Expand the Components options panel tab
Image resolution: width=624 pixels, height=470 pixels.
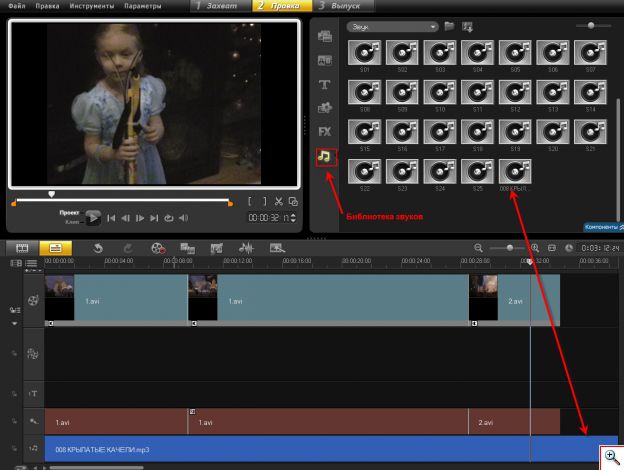point(603,227)
